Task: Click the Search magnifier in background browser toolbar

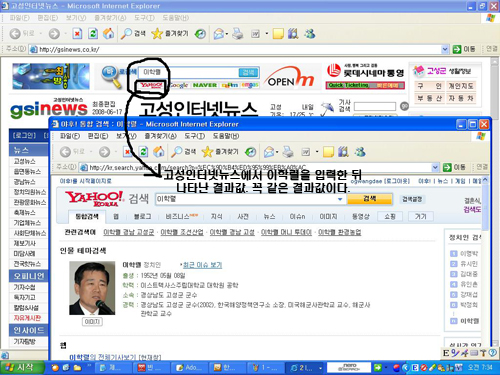Action: pyautogui.click(x=126, y=34)
